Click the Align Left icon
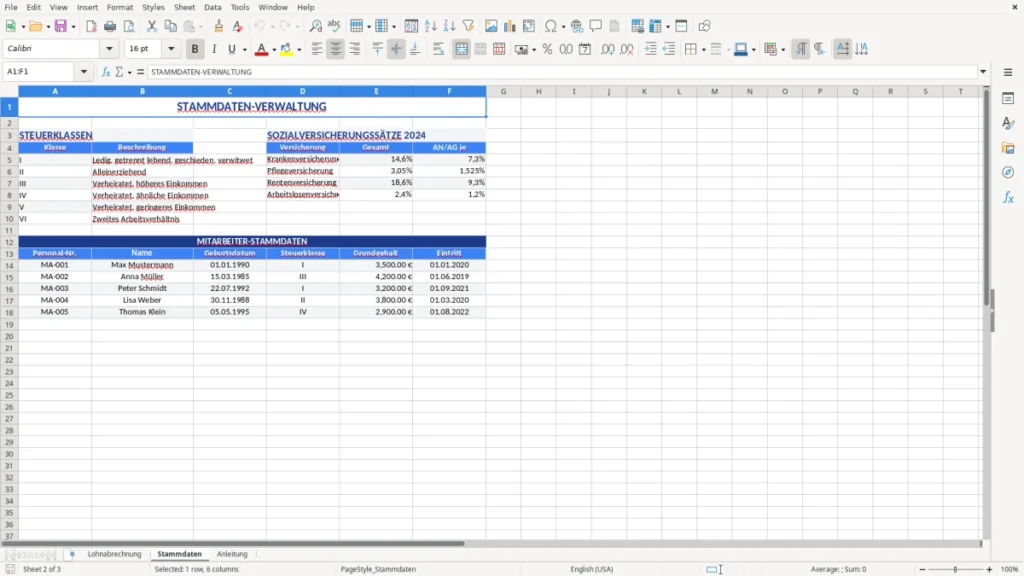The height and width of the screenshot is (576, 1024). (x=317, y=49)
